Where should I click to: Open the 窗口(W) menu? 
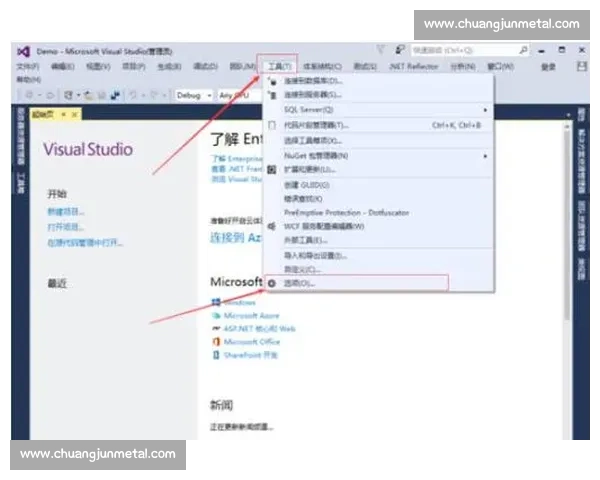pyautogui.click(x=500, y=67)
